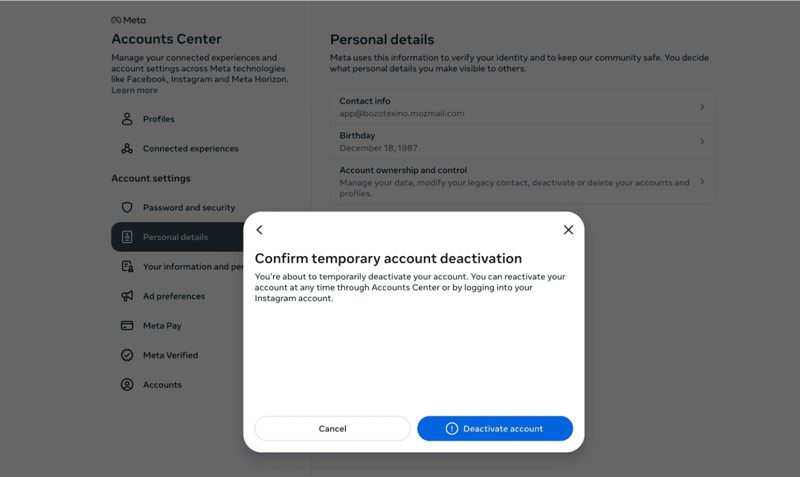The image size is (800, 477).
Task: Select the Connected experiences menu item
Action: coord(190,149)
